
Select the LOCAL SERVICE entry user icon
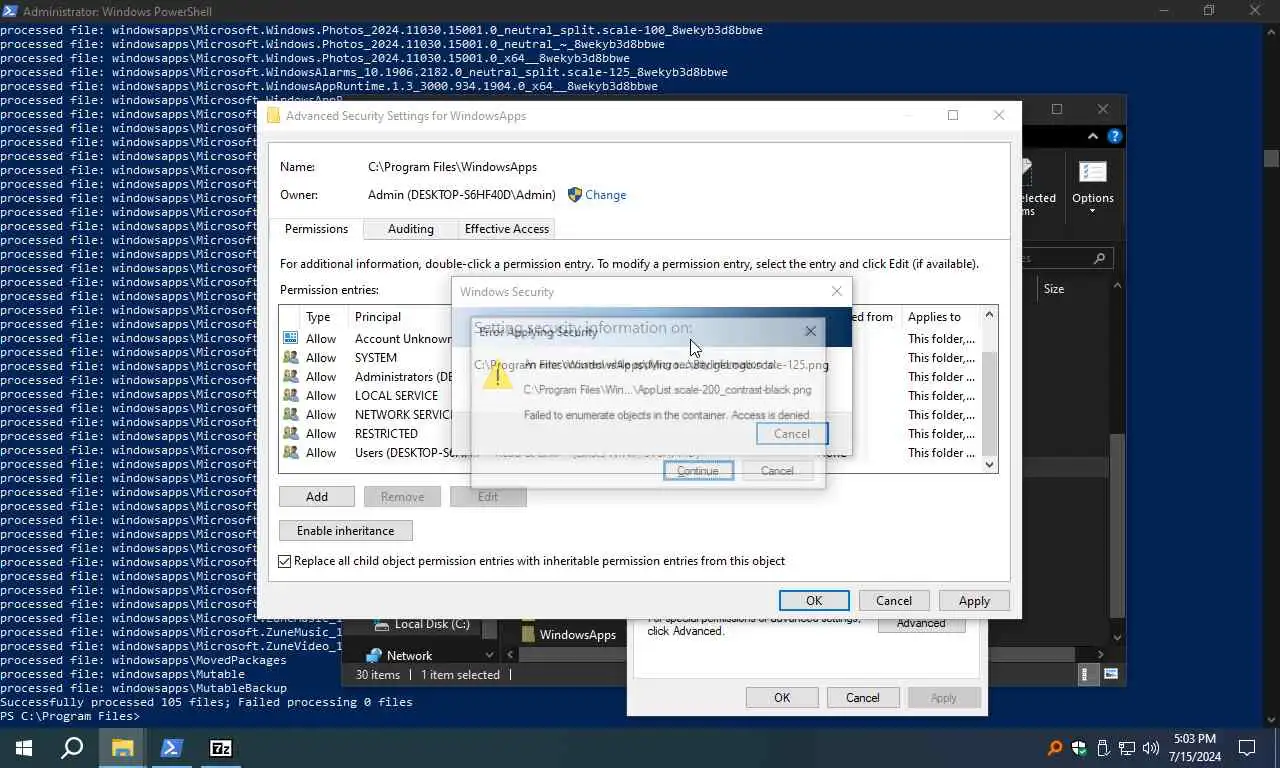(x=290, y=396)
